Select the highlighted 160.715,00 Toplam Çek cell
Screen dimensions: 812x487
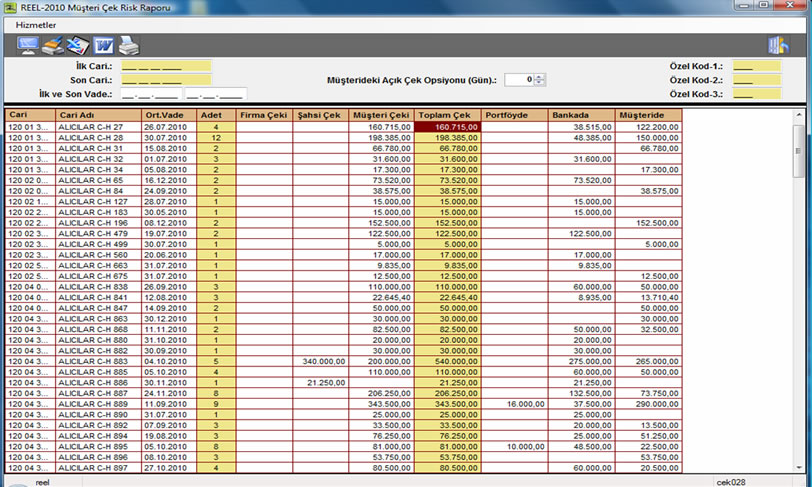tap(447, 127)
